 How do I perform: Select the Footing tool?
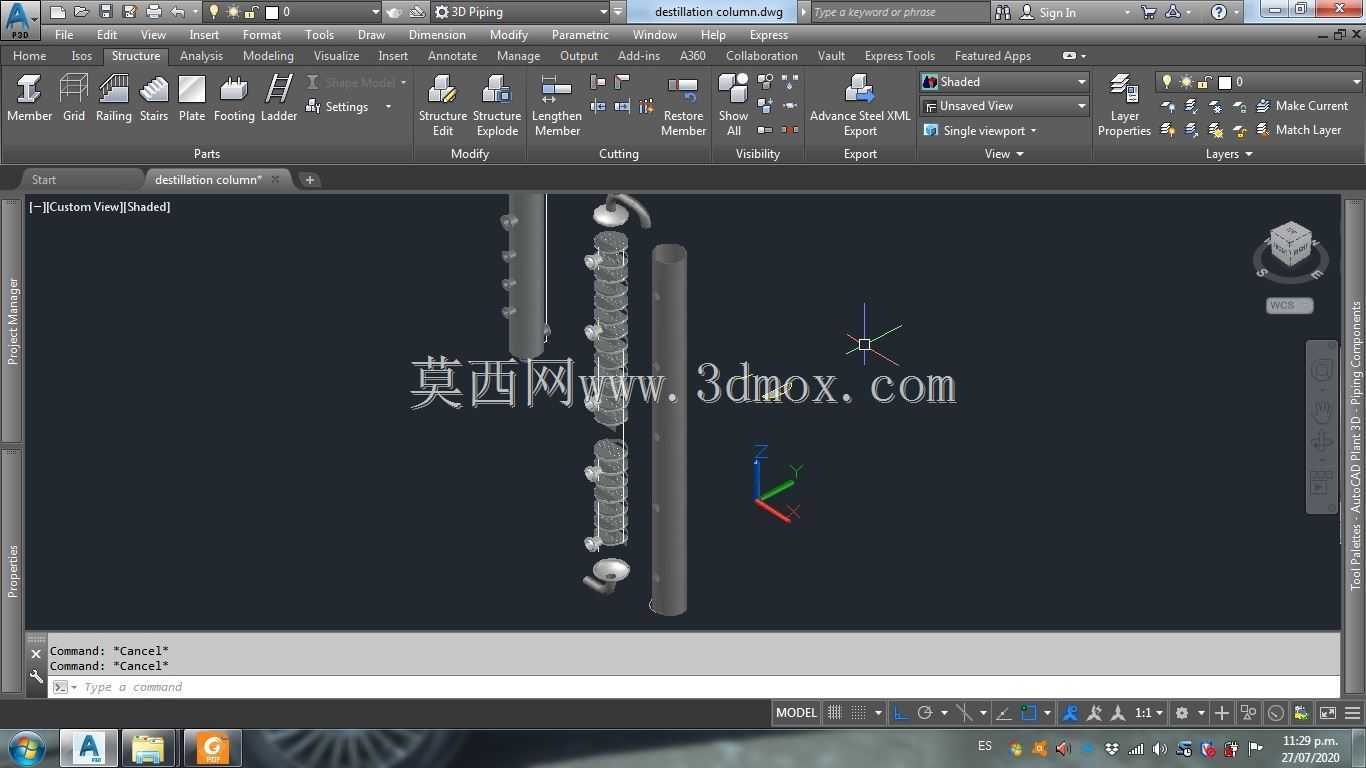[x=234, y=99]
